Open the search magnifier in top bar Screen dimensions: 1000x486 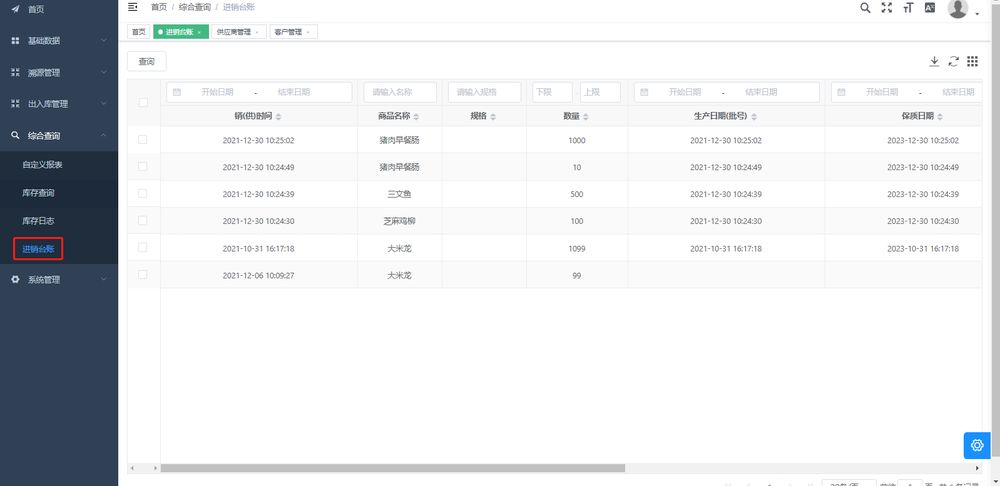point(865,8)
